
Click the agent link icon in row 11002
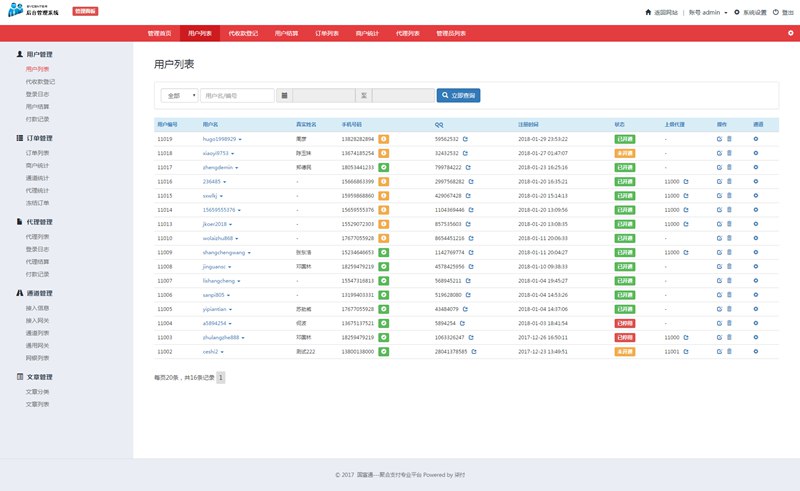point(686,352)
